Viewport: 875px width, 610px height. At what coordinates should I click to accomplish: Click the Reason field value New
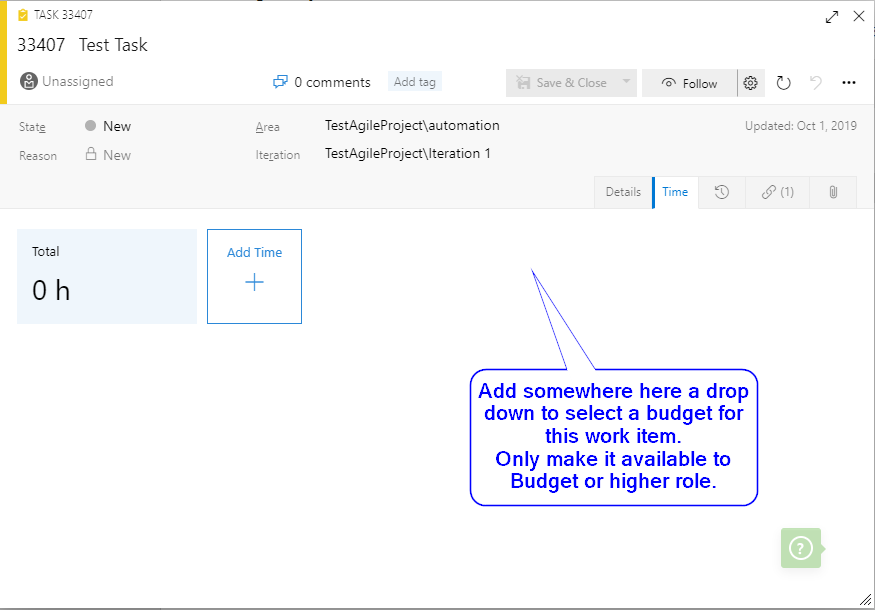pyautogui.click(x=117, y=155)
